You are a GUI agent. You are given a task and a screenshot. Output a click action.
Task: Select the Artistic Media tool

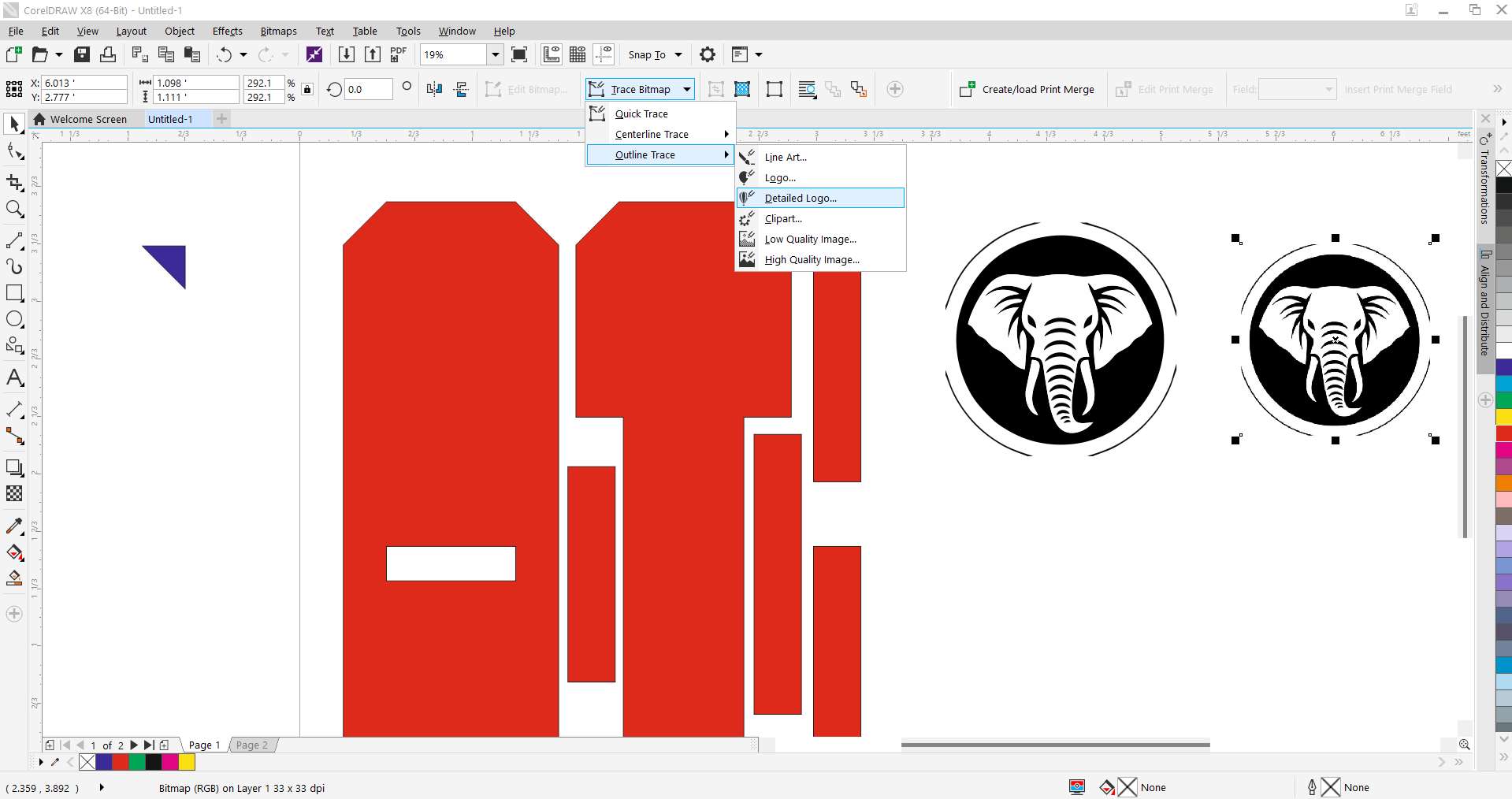pyautogui.click(x=14, y=266)
